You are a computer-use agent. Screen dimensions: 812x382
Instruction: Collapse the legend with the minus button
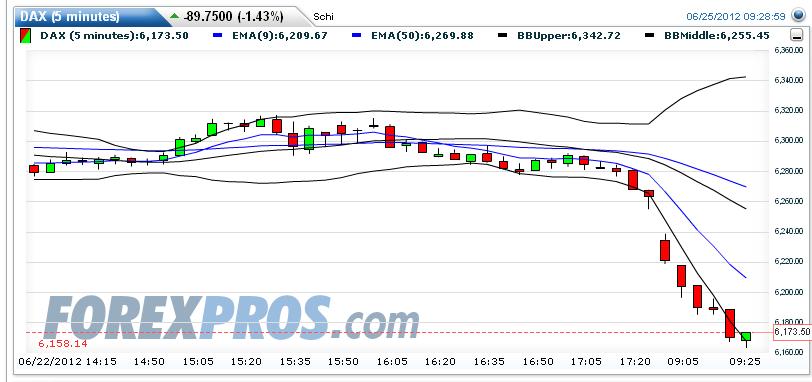[795, 36]
